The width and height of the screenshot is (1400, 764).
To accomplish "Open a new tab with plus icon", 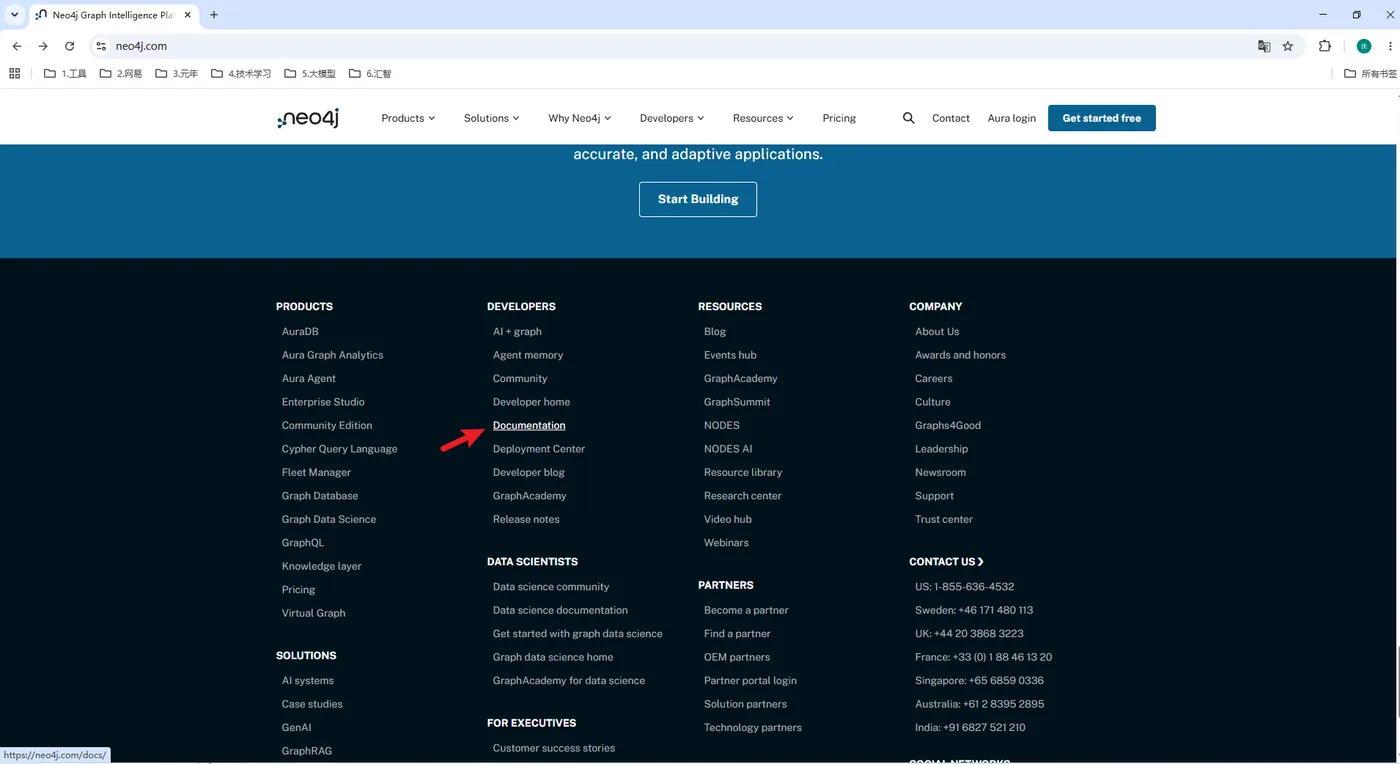I will click(214, 15).
